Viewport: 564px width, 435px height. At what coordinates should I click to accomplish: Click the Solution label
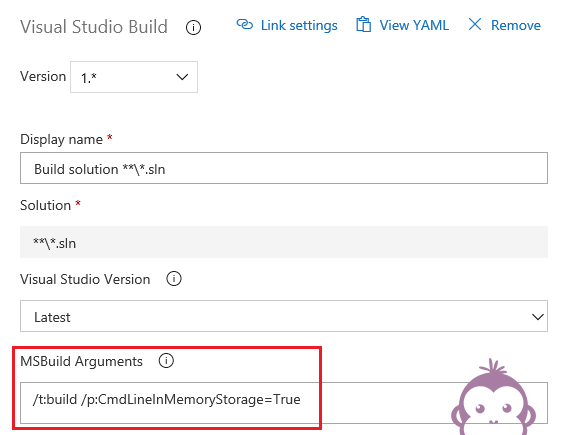(45, 205)
